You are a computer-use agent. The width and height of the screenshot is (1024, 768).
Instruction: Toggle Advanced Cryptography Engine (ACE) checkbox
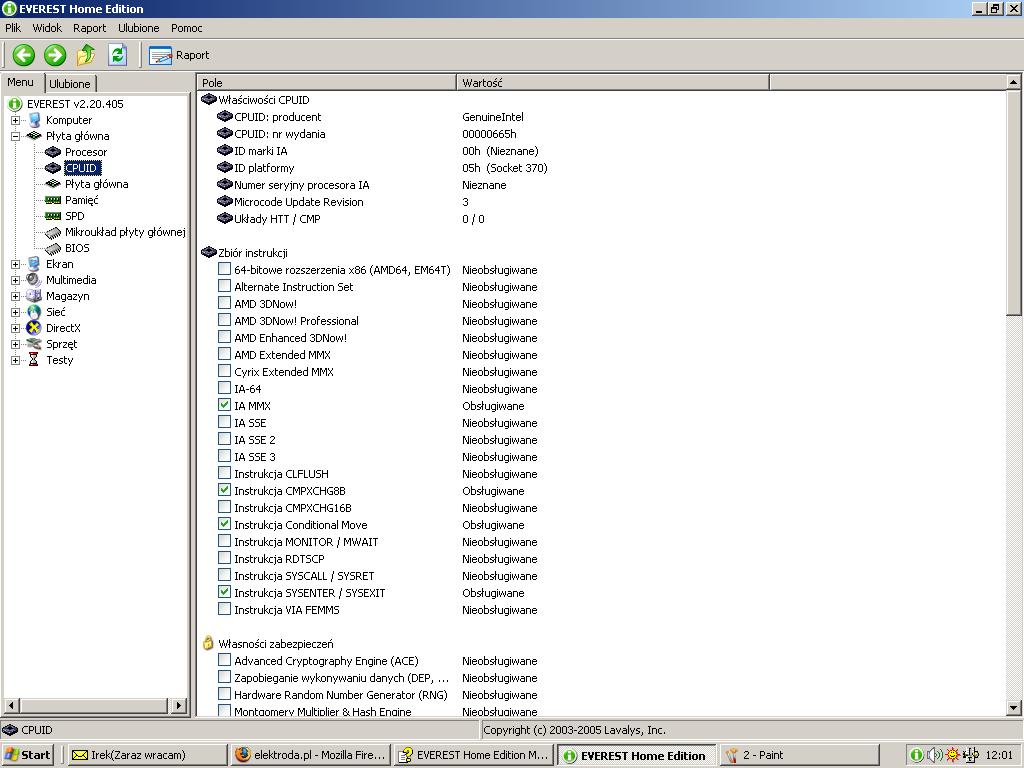[224, 660]
